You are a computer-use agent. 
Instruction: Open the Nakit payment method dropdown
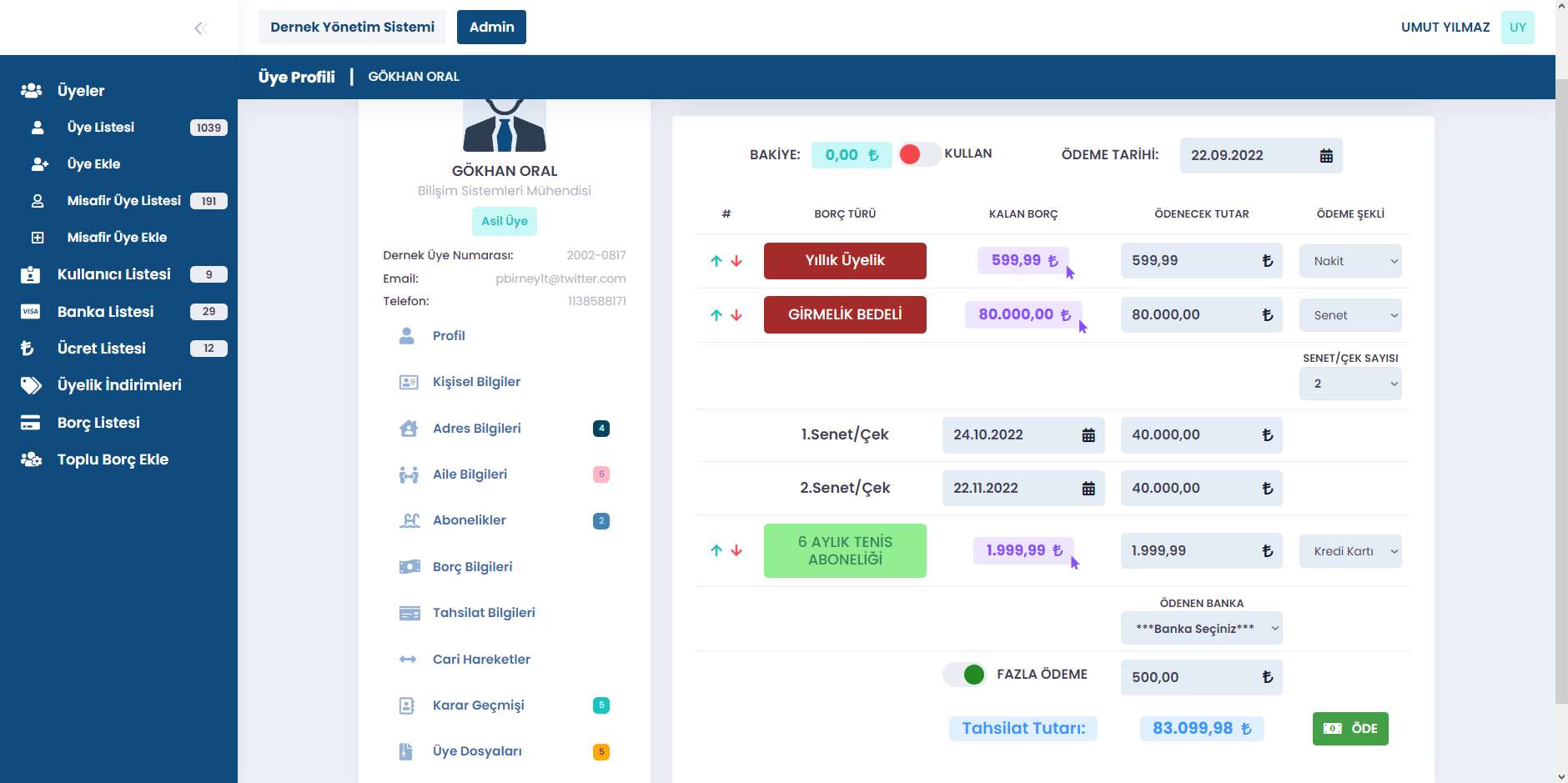tap(1349, 261)
